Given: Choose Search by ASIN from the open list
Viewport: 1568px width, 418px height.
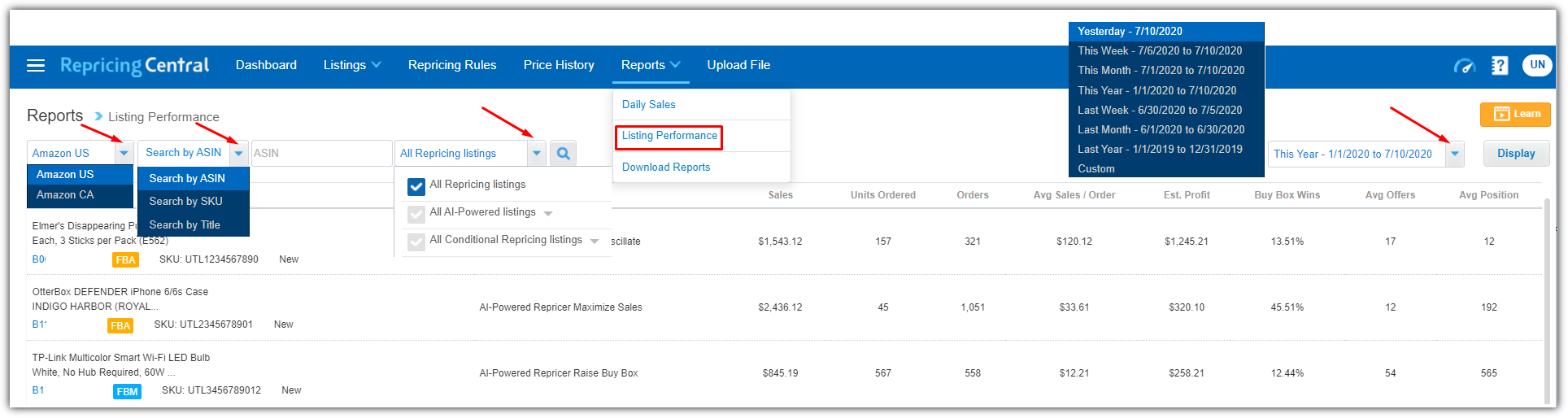Looking at the screenshot, I should click(194, 178).
